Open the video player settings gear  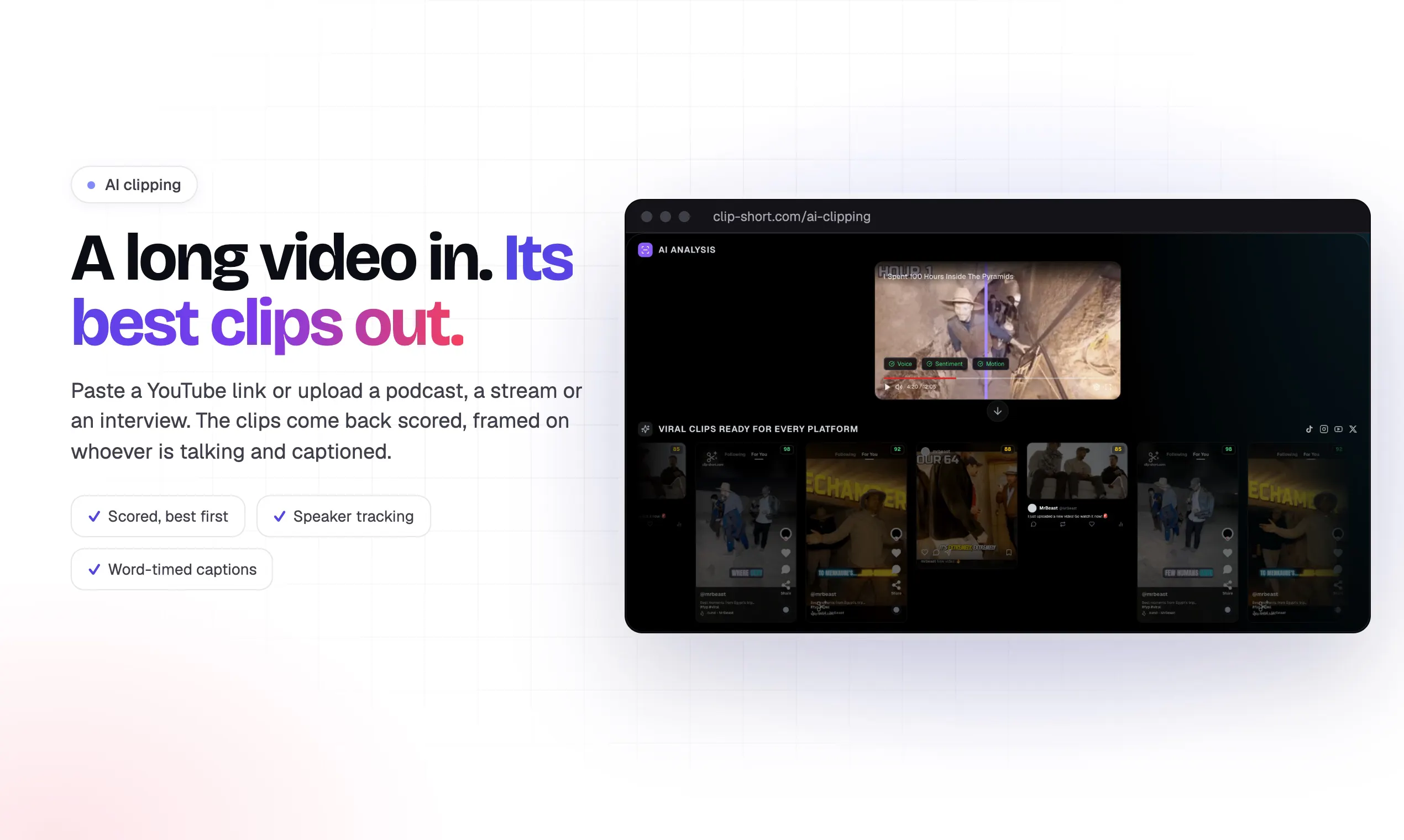coord(1096,387)
